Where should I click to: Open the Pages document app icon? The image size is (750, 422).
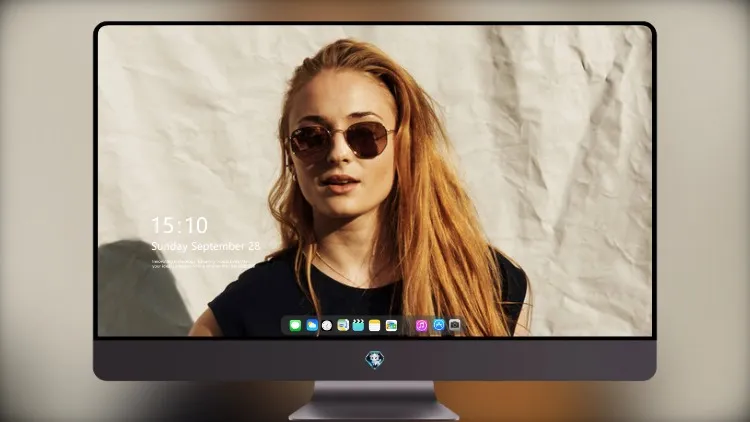[343, 326]
